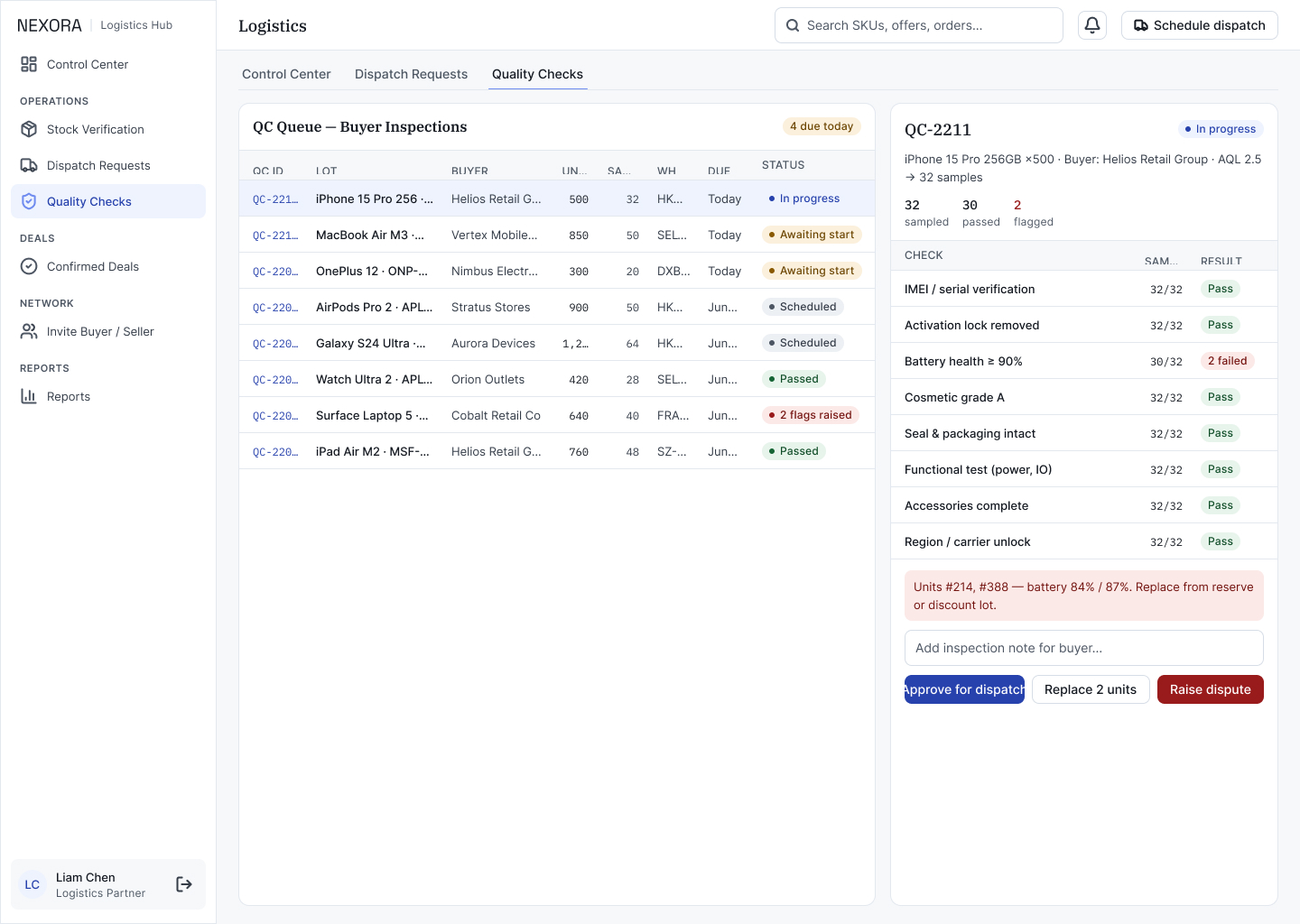The height and width of the screenshot is (924, 1300).
Task: Select the OnePlus 12 lot row
Action: click(x=557, y=271)
